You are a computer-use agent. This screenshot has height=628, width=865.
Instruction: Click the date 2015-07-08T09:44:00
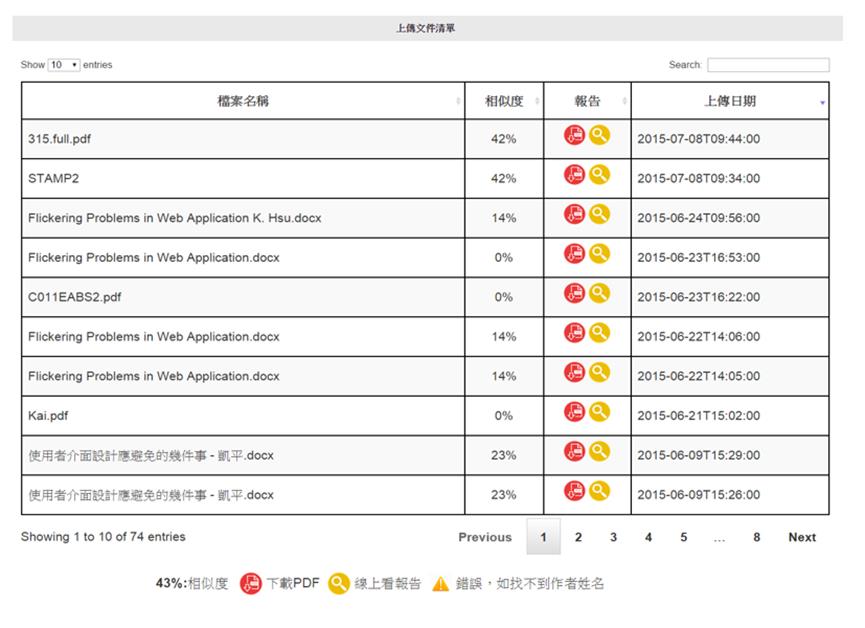[698, 139]
